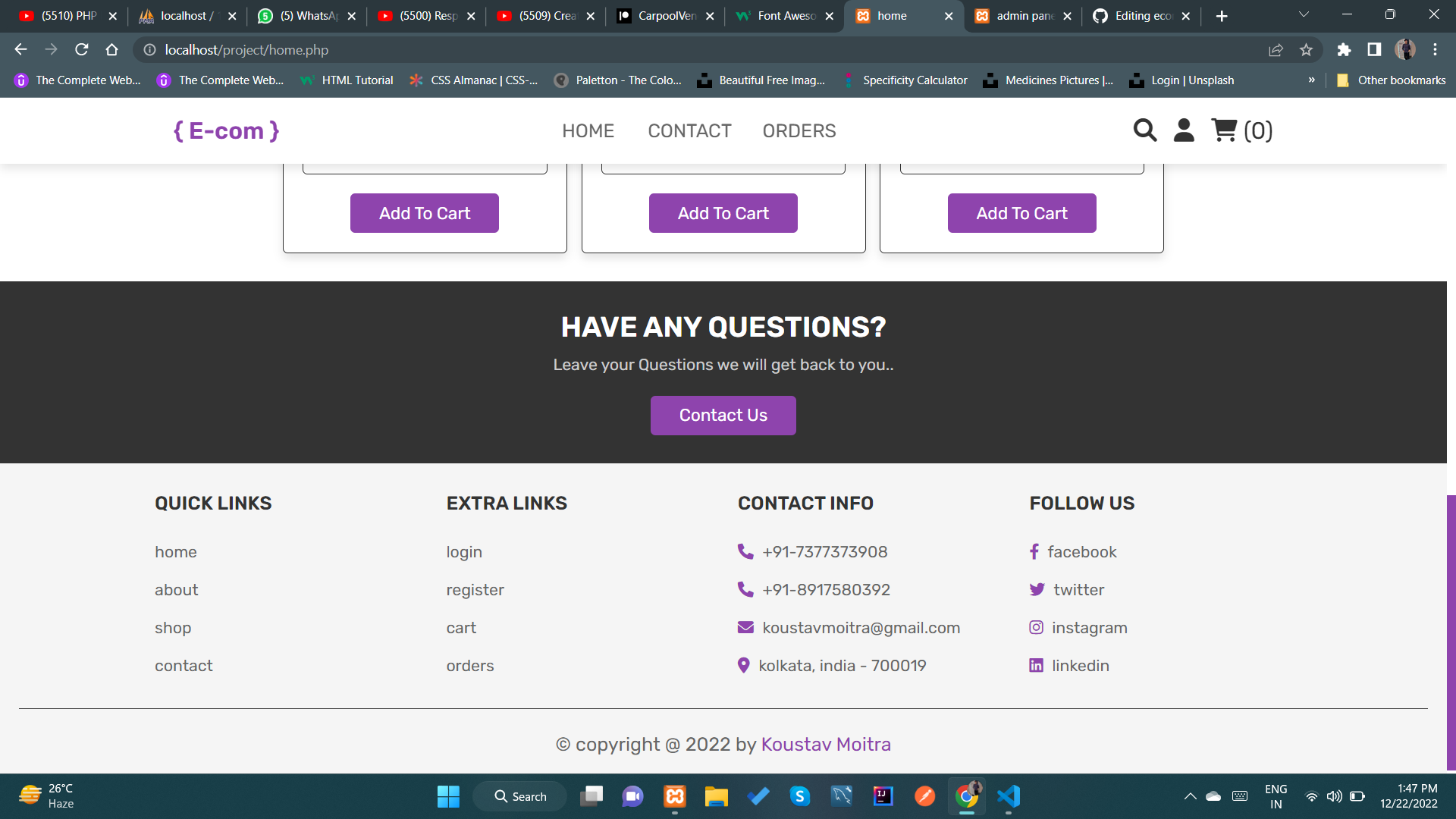The image size is (1456, 819).
Task: Open the register extra link
Action: 475,590
